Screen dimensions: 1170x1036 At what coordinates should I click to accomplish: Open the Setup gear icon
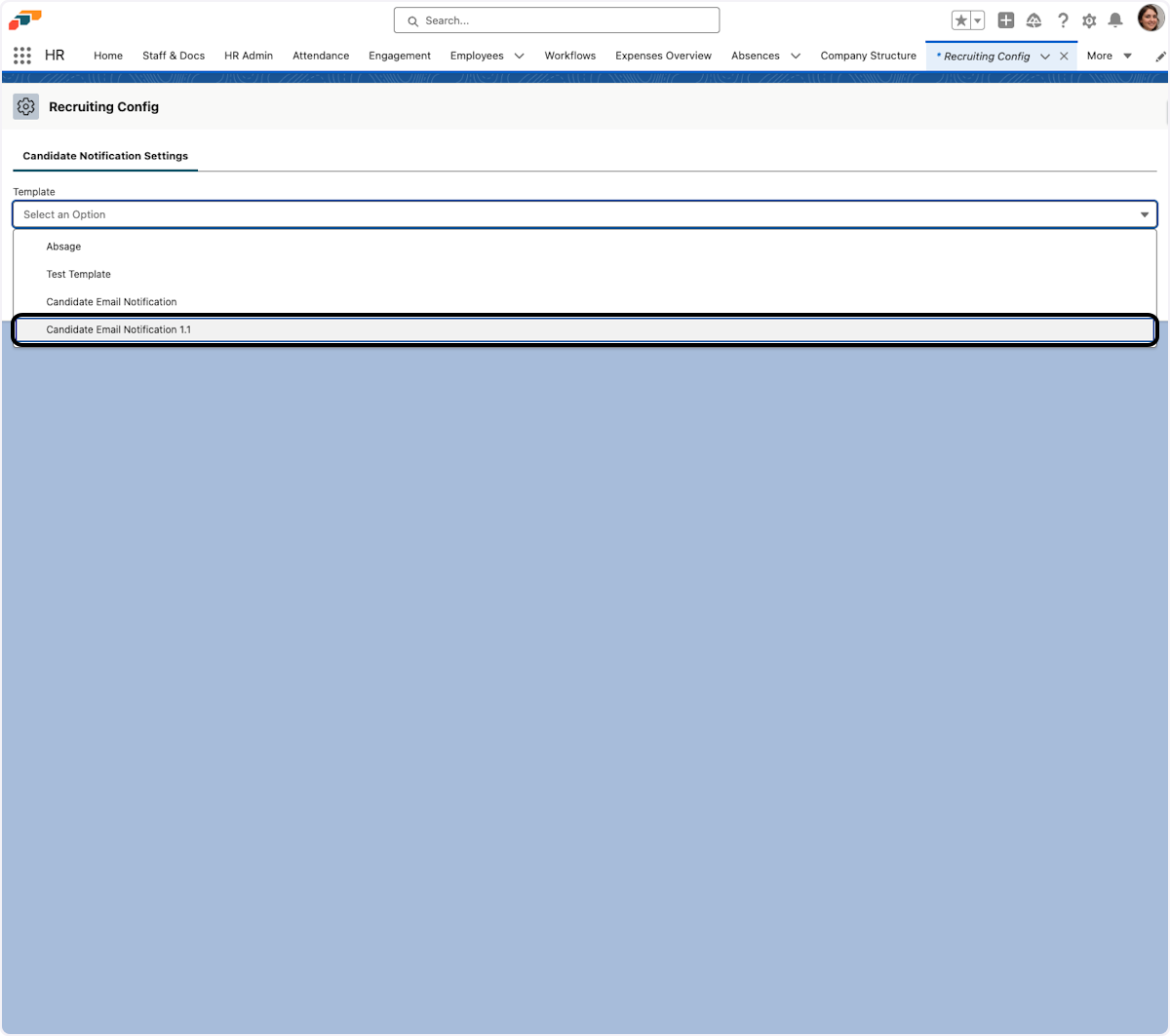pos(1089,20)
